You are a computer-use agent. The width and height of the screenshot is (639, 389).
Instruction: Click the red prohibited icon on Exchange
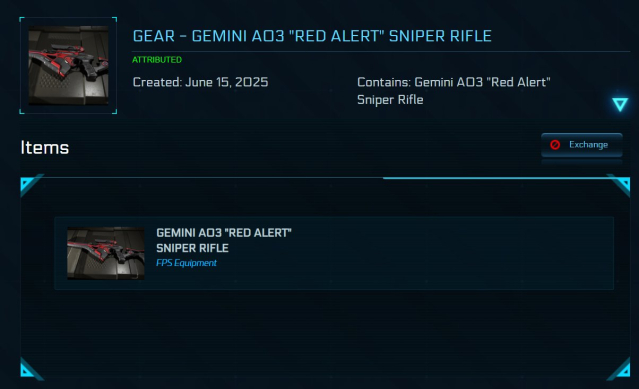[x=555, y=145]
